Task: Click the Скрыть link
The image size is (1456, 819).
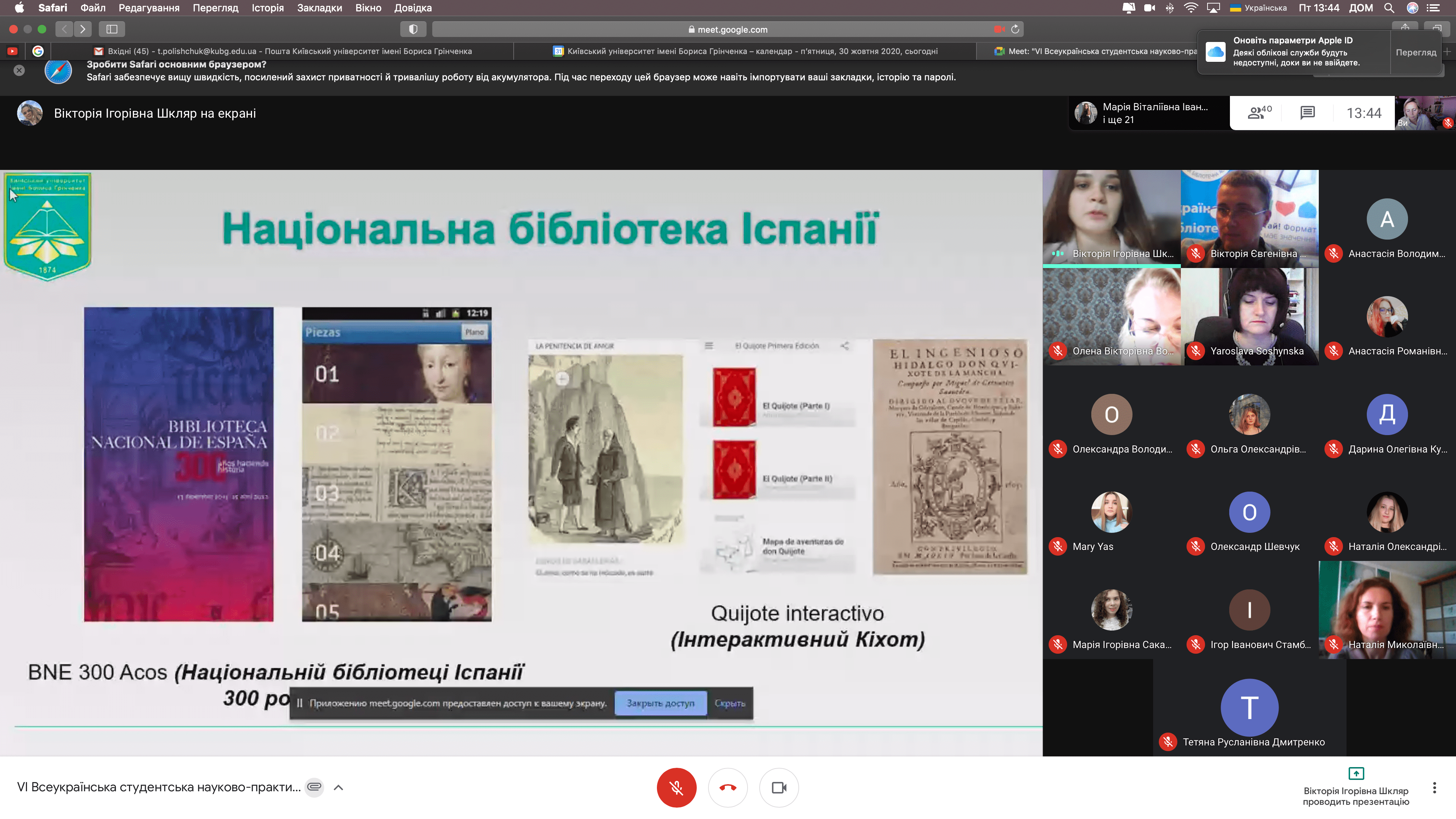Action: (730, 702)
